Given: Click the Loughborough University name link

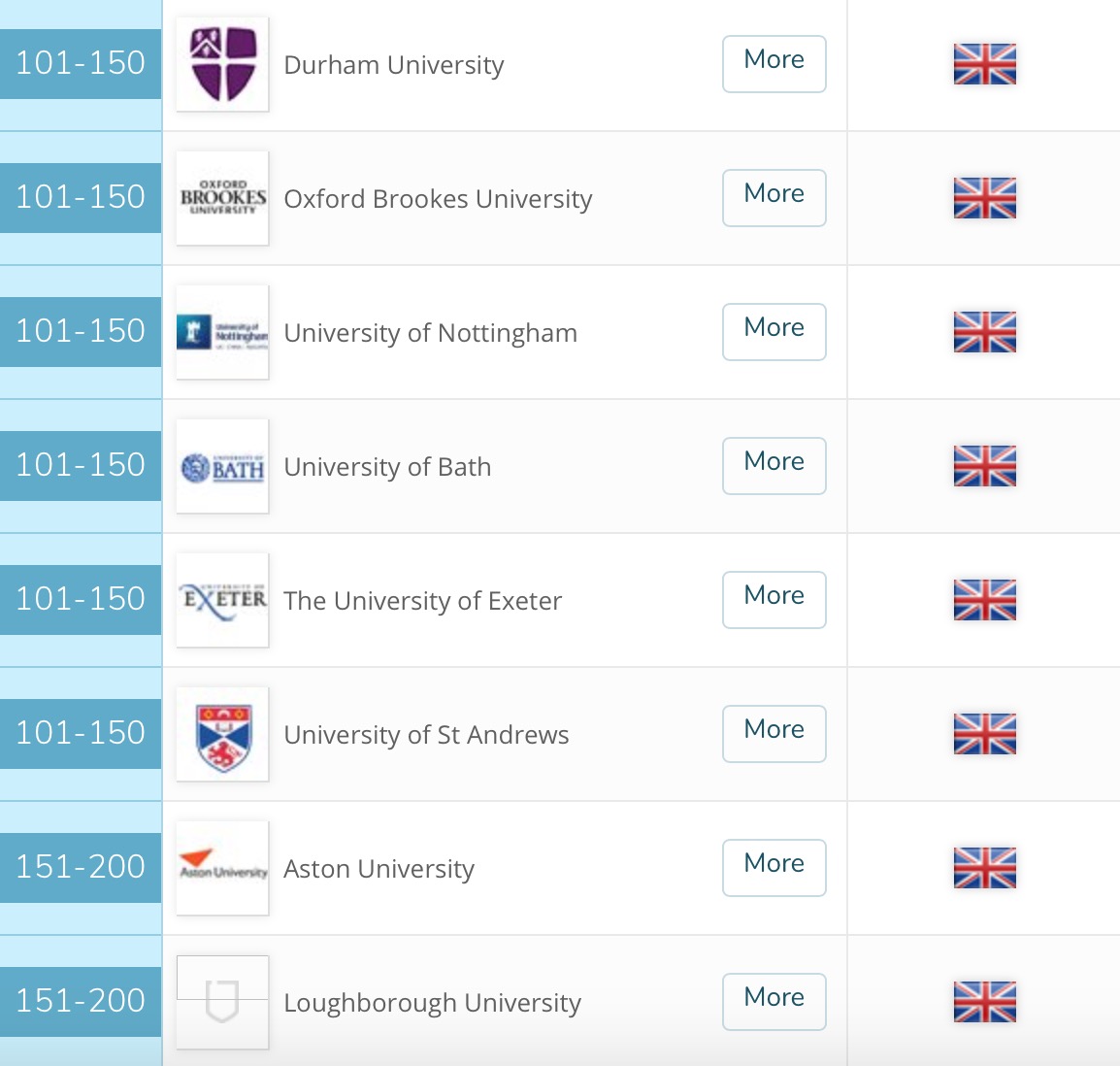Looking at the screenshot, I should (x=432, y=1003).
